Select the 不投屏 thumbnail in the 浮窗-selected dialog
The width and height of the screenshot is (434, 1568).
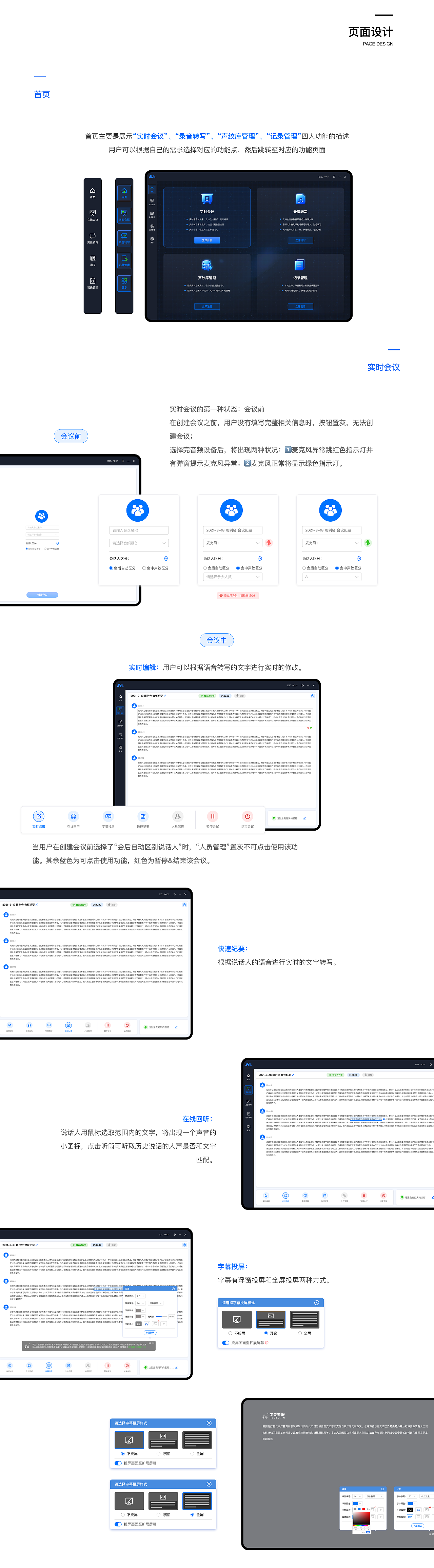point(237,1319)
